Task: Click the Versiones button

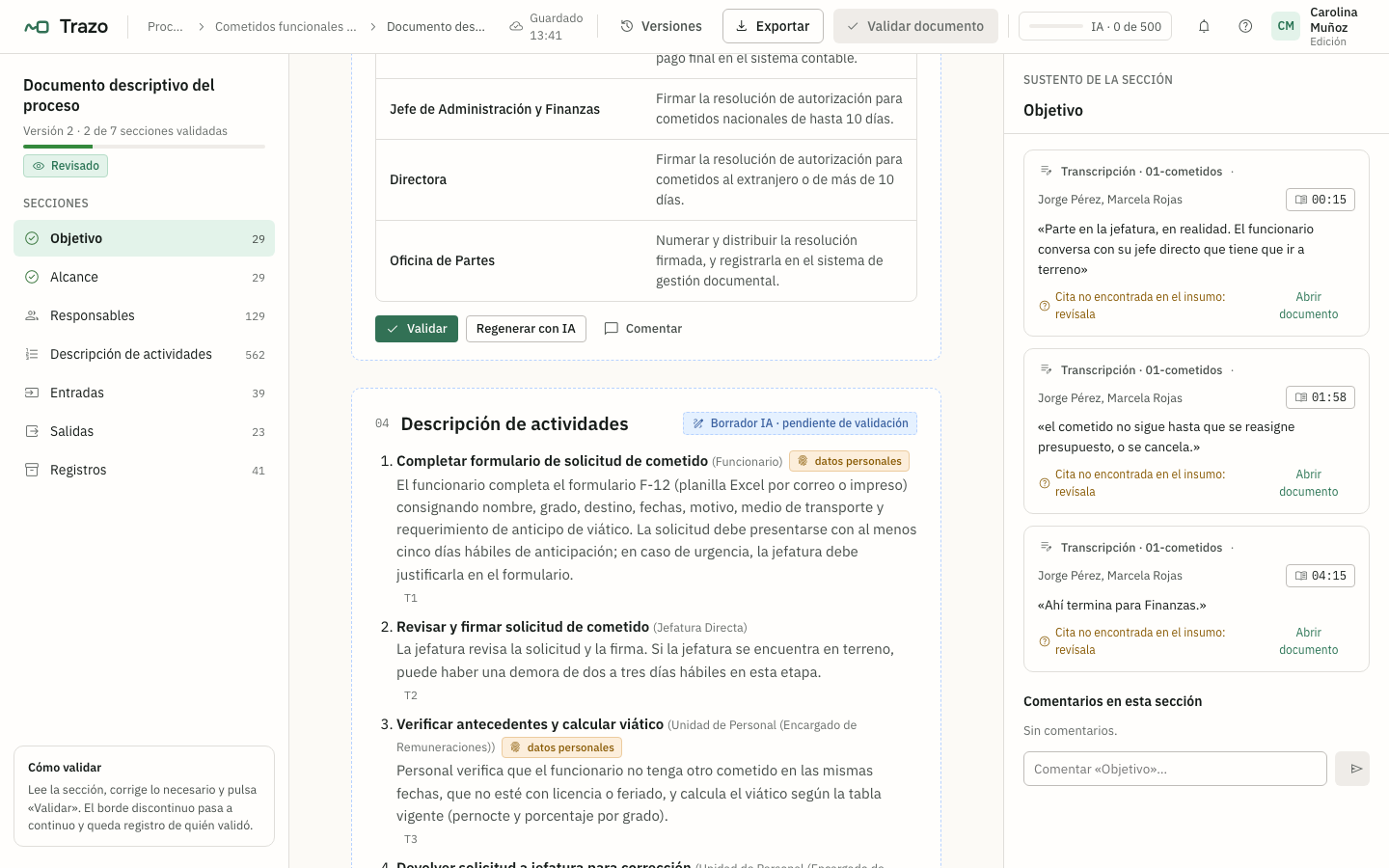Action: coord(661,26)
